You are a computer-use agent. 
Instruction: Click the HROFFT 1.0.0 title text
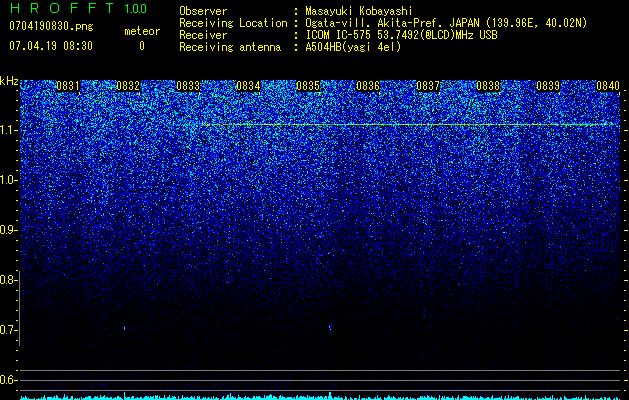pos(79,8)
